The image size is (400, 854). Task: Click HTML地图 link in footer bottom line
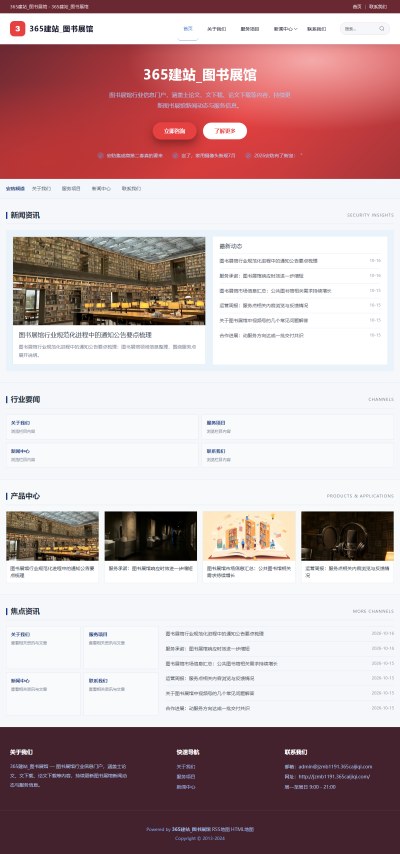coord(243,829)
